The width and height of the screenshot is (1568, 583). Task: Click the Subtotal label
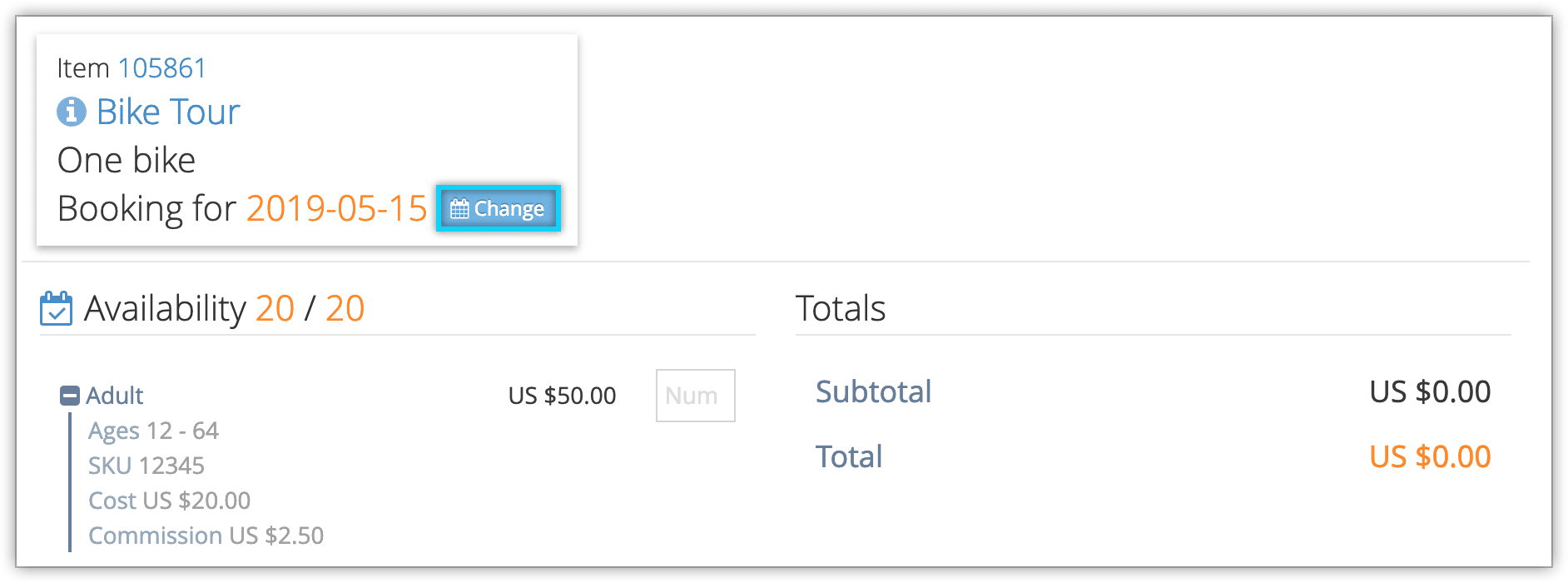pos(873,391)
